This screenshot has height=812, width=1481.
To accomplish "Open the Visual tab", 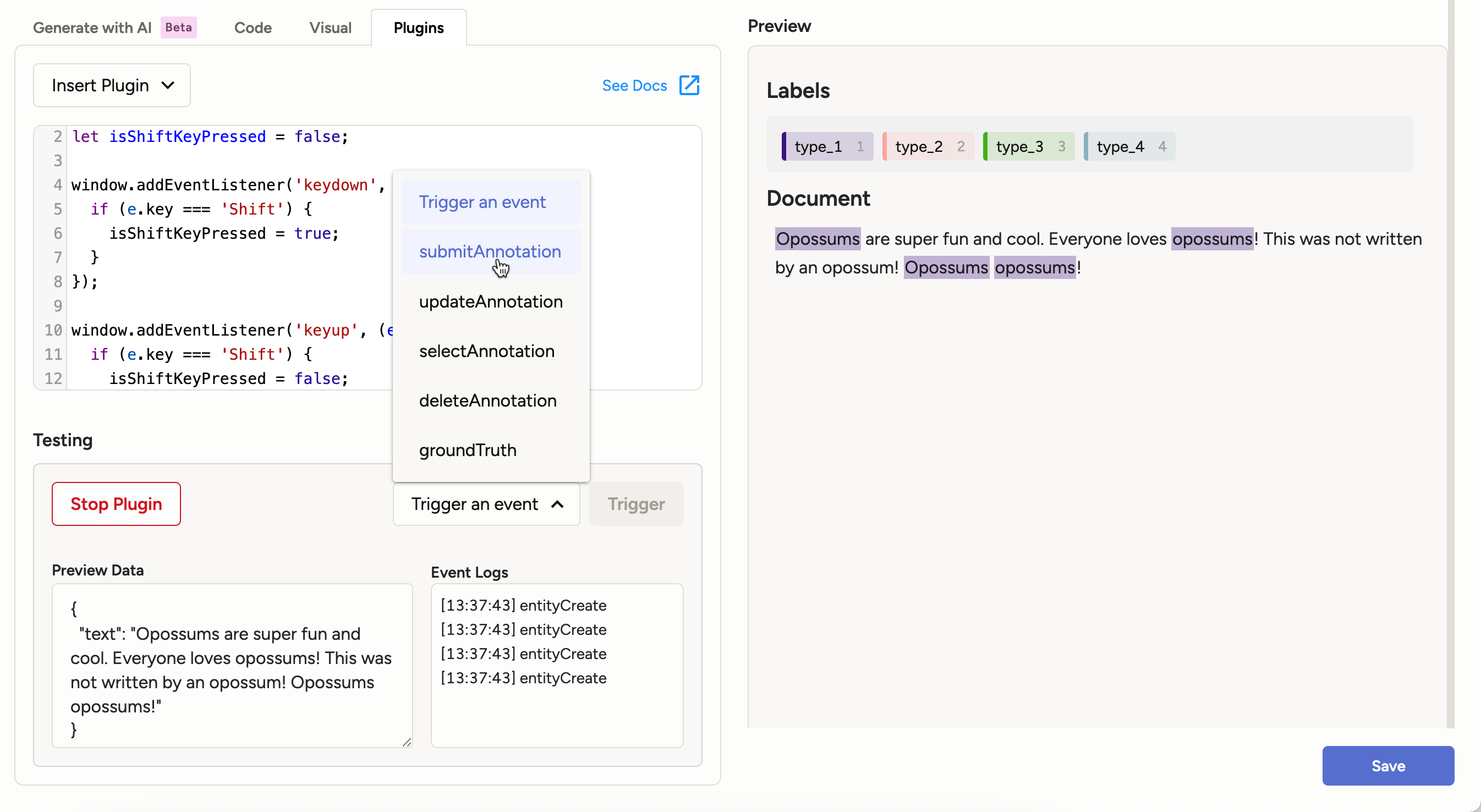I will (330, 27).
